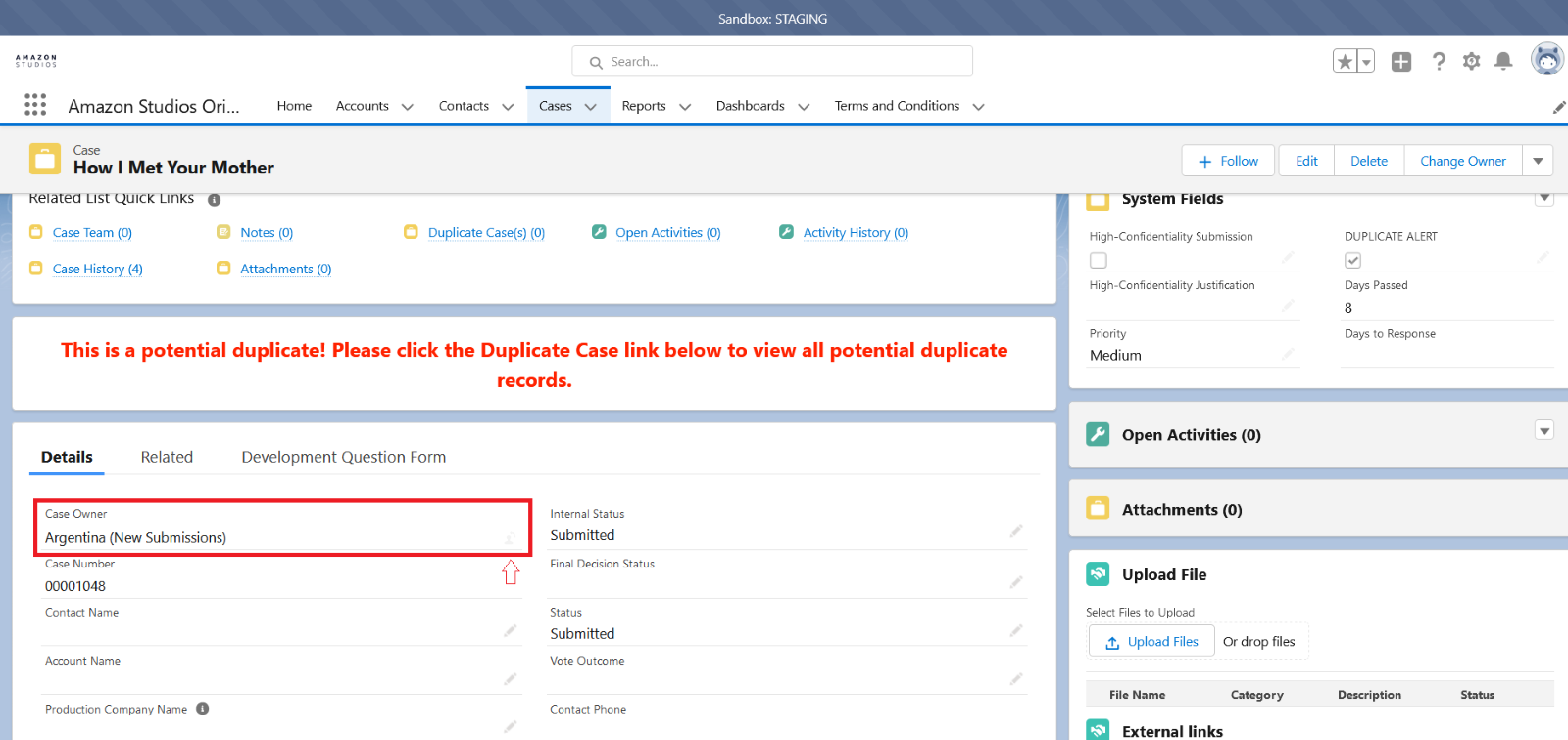Open the Attachments (0) quick link

click(x=286, y=270)
